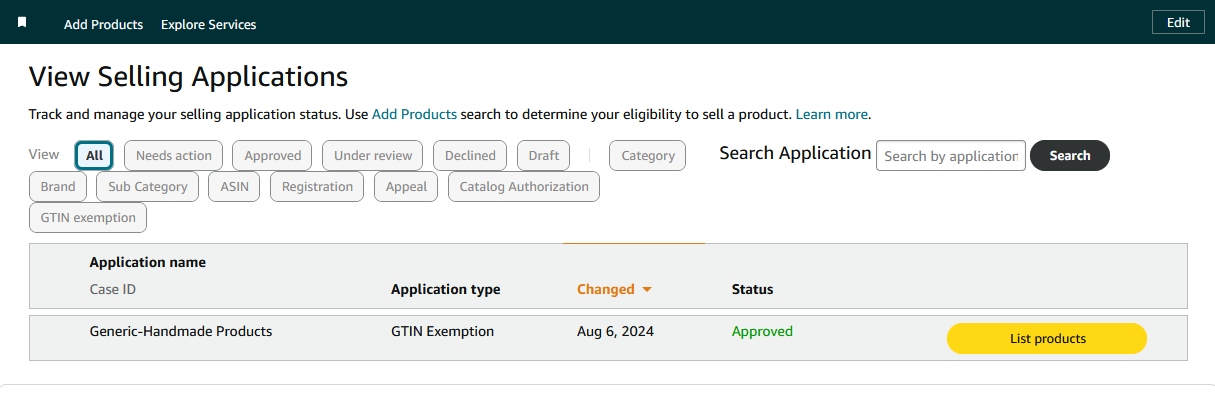
Task: Click the Case ID header label
Action: 113,289
